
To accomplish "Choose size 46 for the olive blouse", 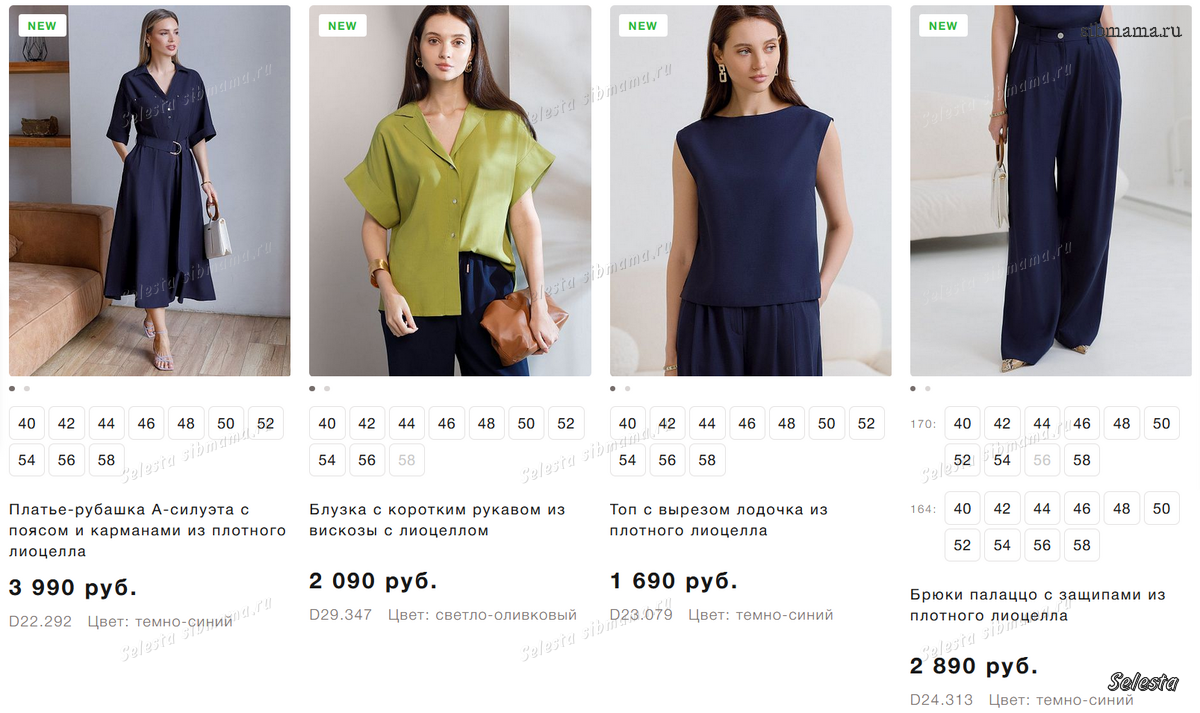I will [446, 423].
